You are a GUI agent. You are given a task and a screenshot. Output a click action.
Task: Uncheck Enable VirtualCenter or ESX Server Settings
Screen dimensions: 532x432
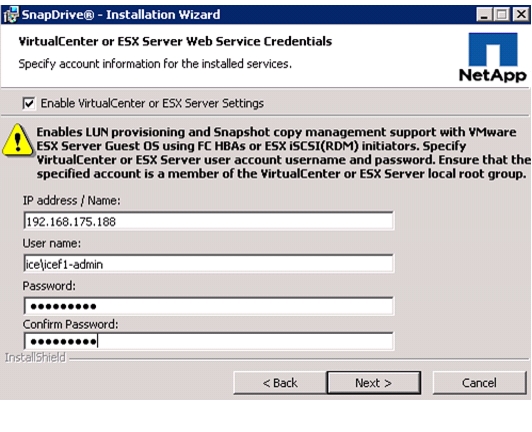pos(29,103)
